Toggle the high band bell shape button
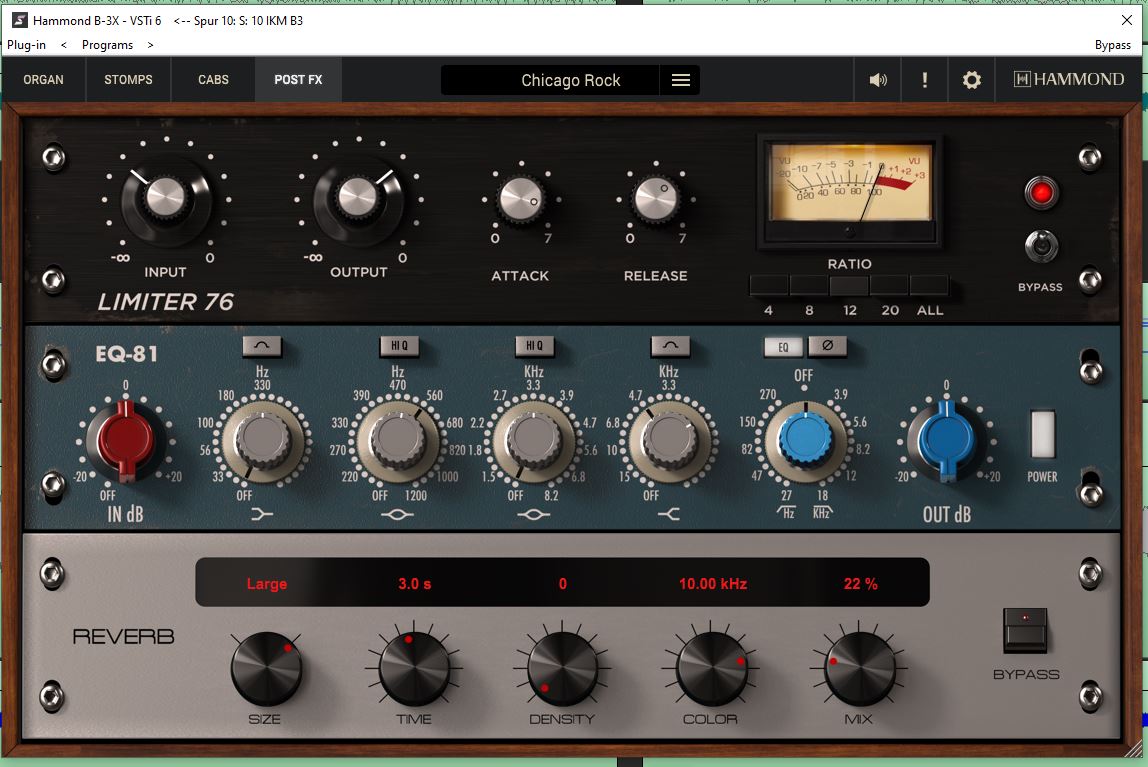Viewport: 1148px width, 767px height. (670, 346)
